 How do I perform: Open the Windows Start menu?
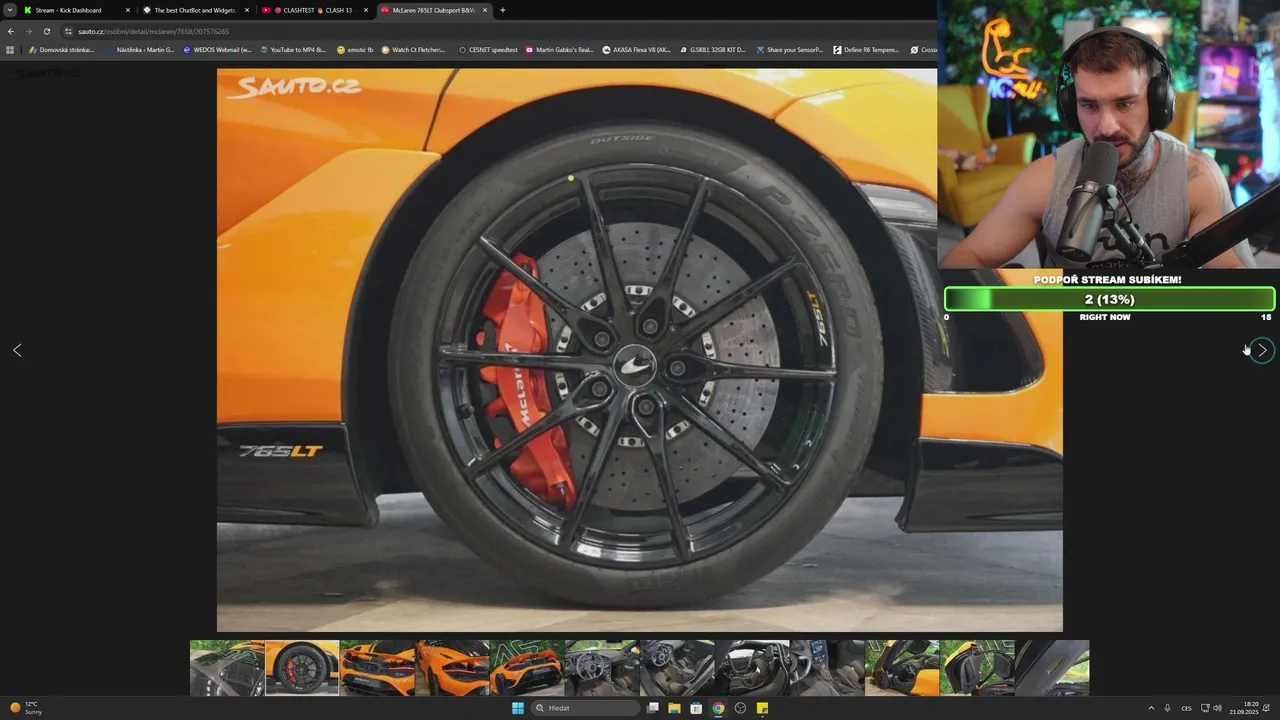pyautogui.click(x=517, y=708)
